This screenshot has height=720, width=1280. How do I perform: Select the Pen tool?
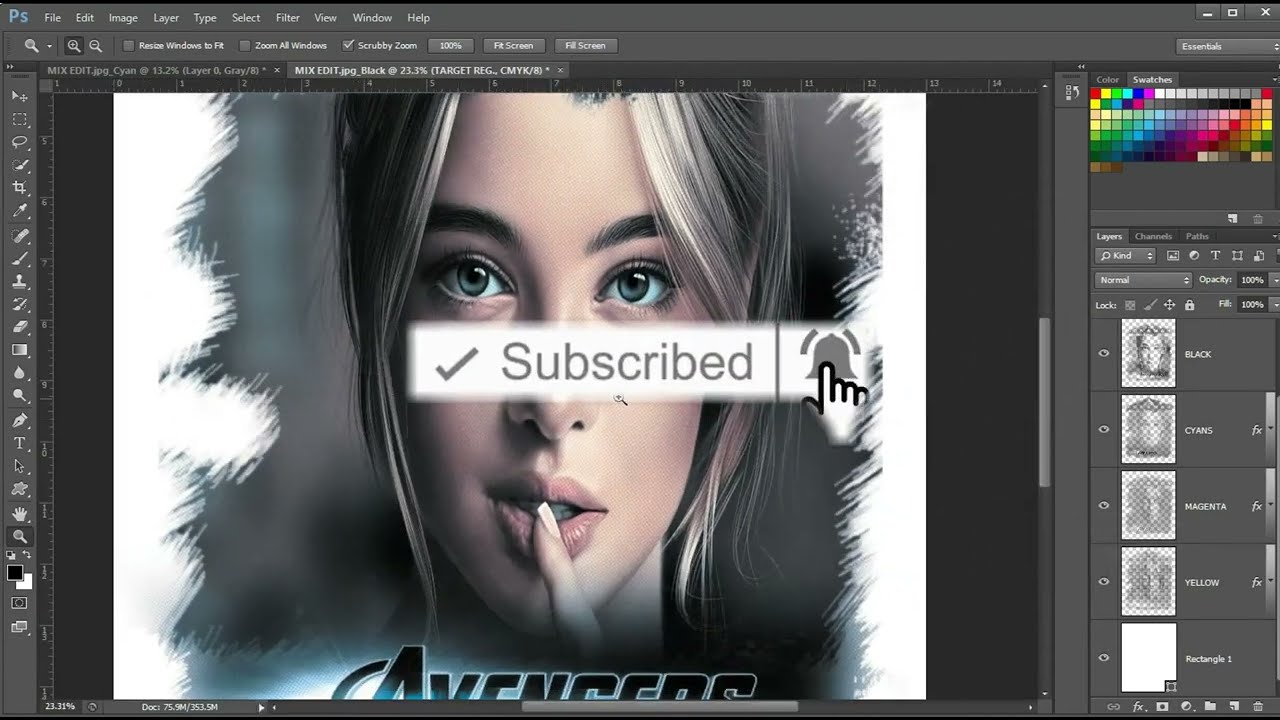point(19,420)
